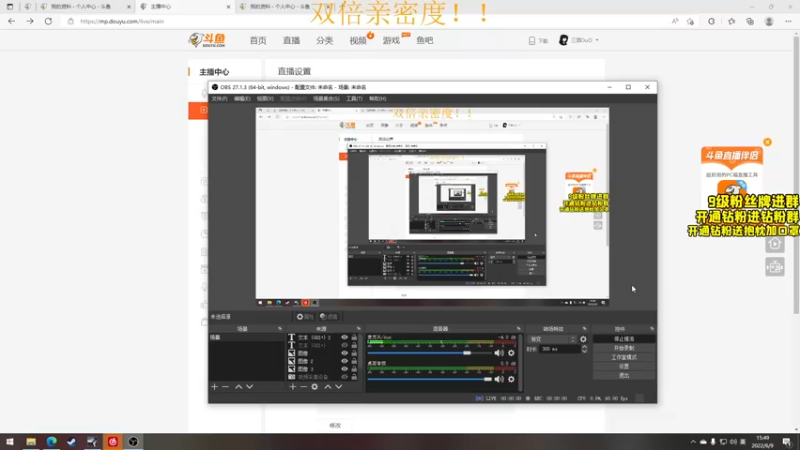Open 滤镜 filters button above Scenes panel
This screenshot has height=450, width=800.
329,317
